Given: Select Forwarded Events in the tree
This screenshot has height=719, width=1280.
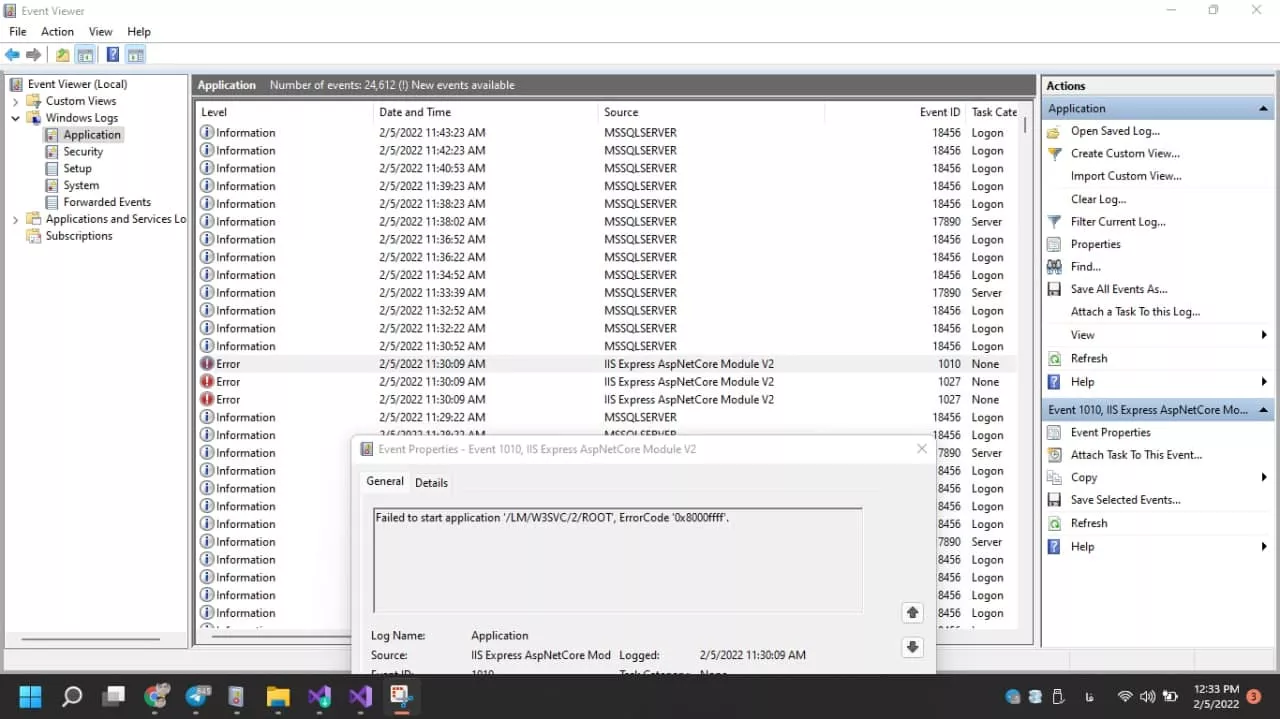Looking at the screenshot, I should (107, 203).
